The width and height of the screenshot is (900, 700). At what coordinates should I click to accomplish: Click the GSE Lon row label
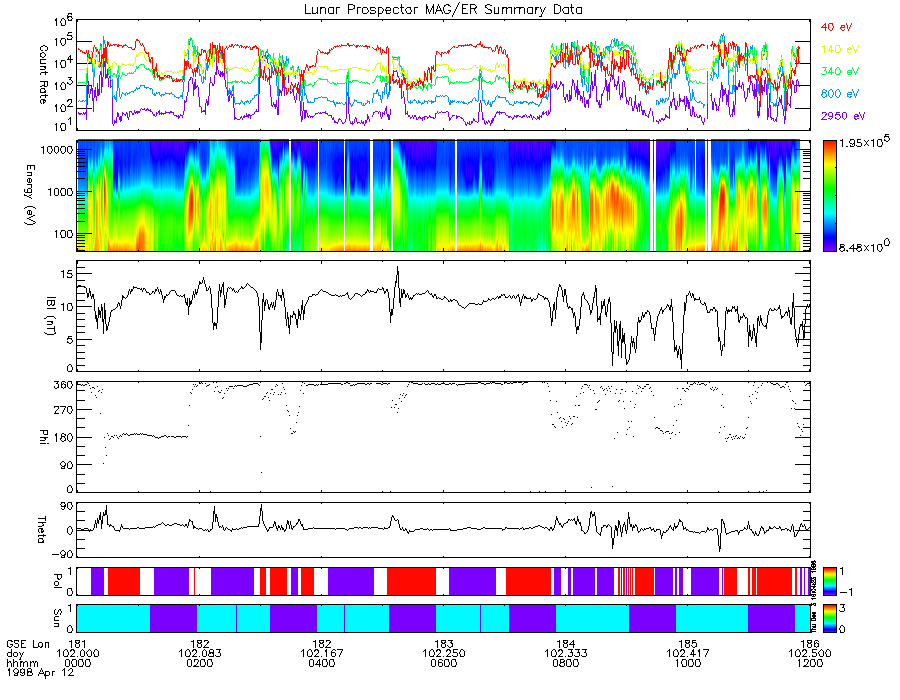pos(28,644)
